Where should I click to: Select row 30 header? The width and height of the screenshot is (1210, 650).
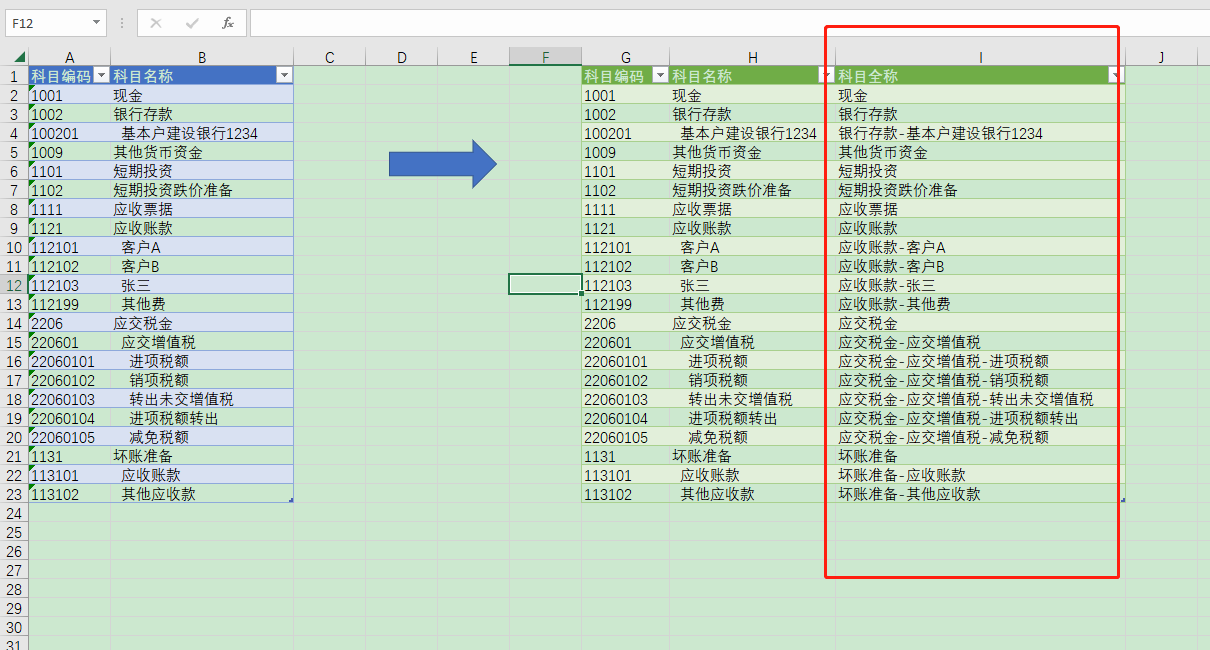click(x=15, y=627)
